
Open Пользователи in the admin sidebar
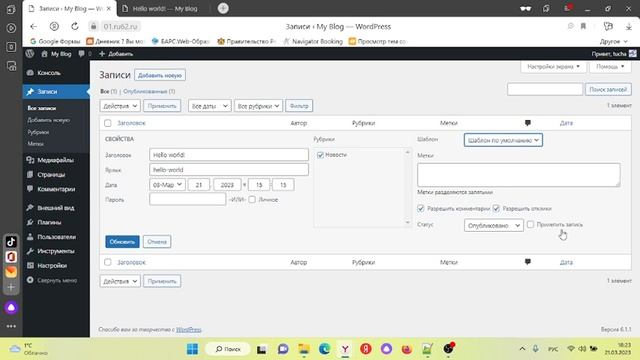coord(56,237)
